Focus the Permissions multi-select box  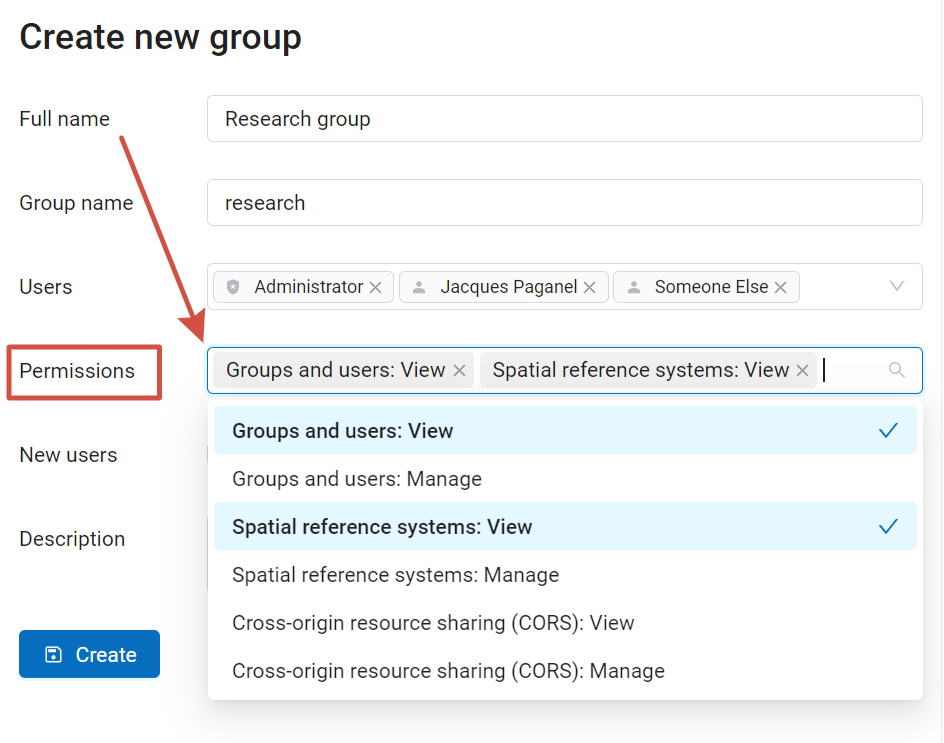click(565, 370)
